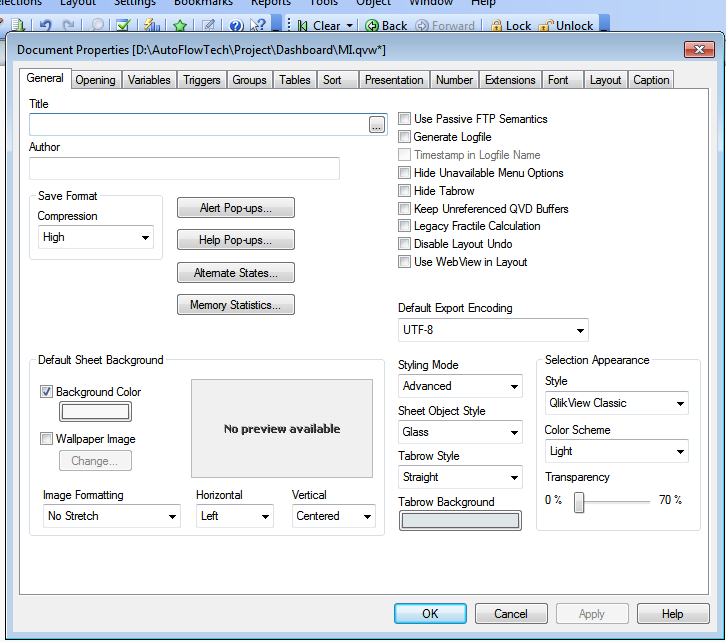726x642 pixels.
Task: Click the Redo toolbar icon
Action: (x=68, y=25)
